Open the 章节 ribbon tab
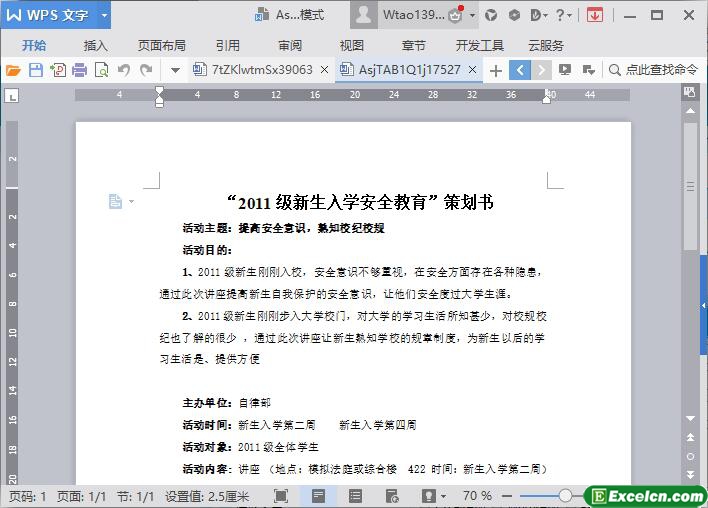The image size is (708, 508). click(x=413, y=46)
